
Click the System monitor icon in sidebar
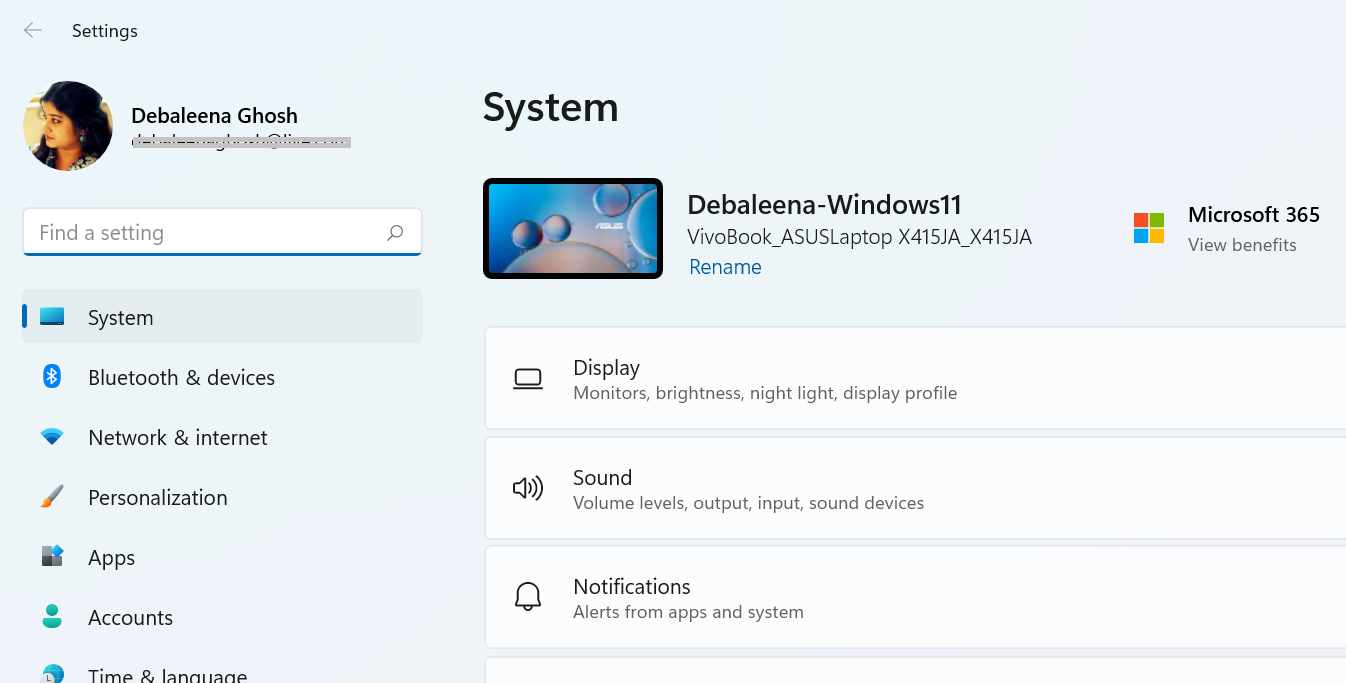pyautogui.click(x=52, y=317)
